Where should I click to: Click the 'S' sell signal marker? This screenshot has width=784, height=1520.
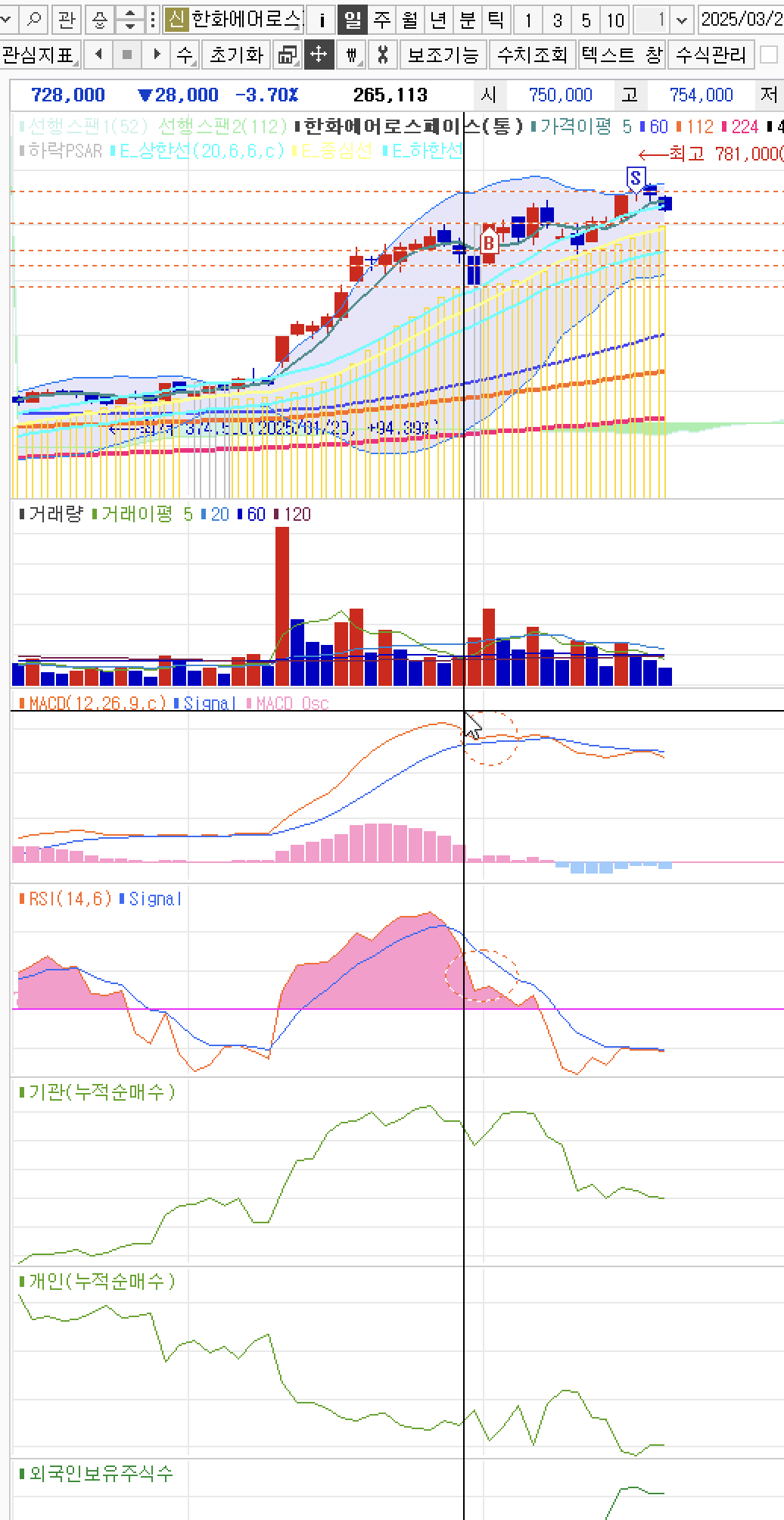[636, 178]
